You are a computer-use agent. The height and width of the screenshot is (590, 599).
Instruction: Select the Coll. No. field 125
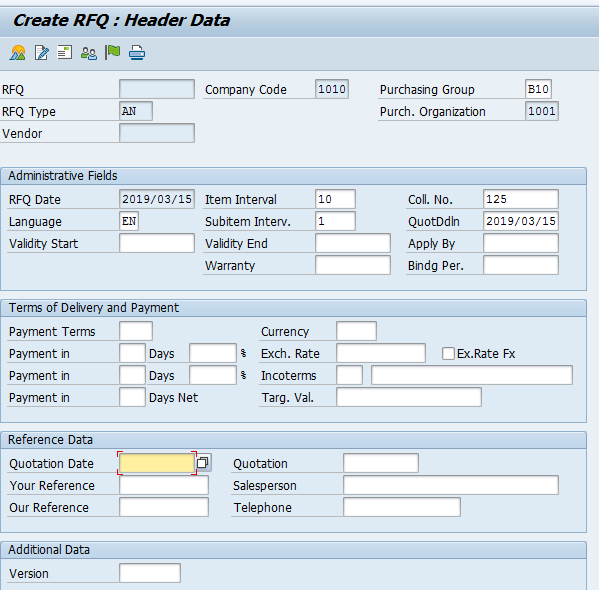(520, 199)
